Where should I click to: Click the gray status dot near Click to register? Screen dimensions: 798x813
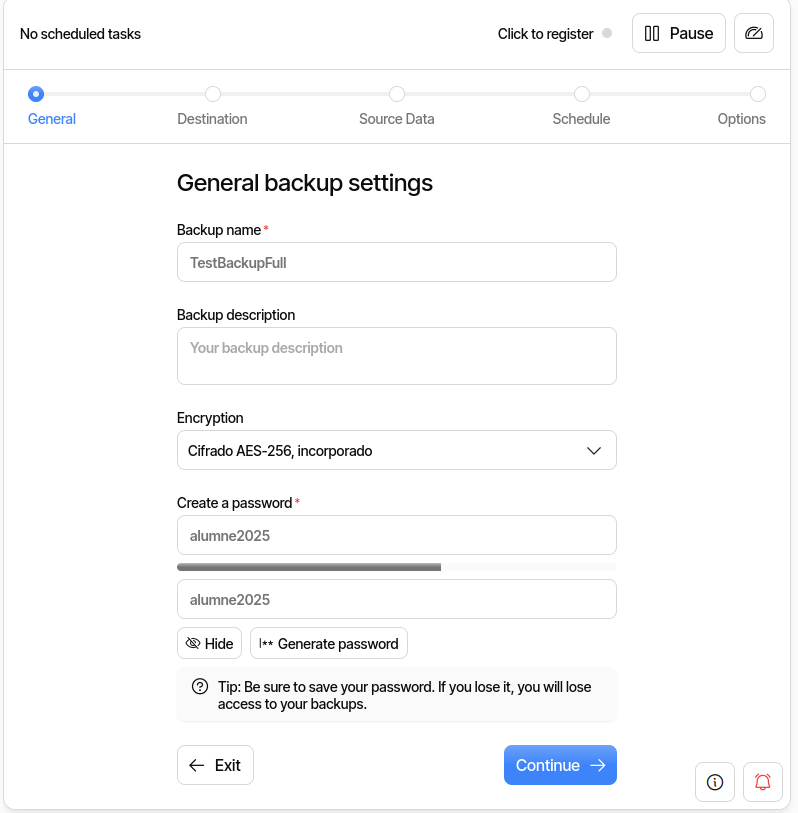tap(608, 33)
